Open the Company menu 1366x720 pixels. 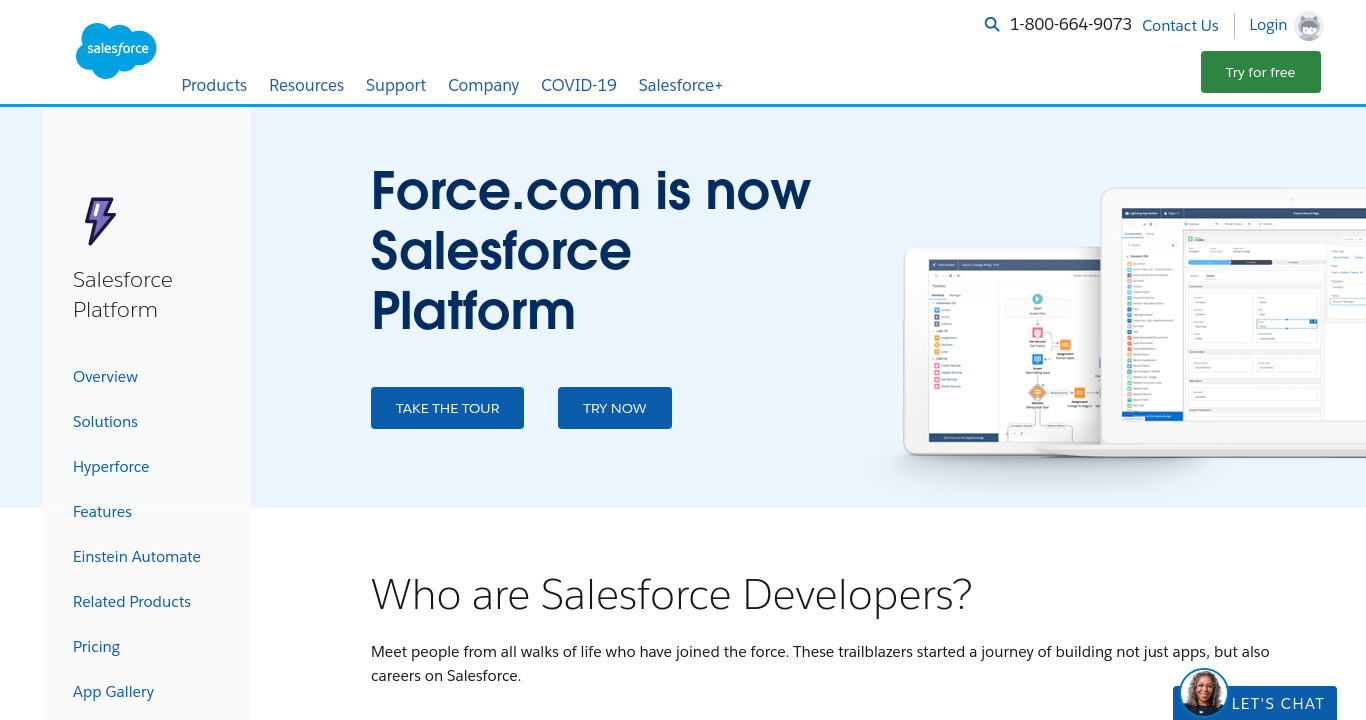click(483, 85)
